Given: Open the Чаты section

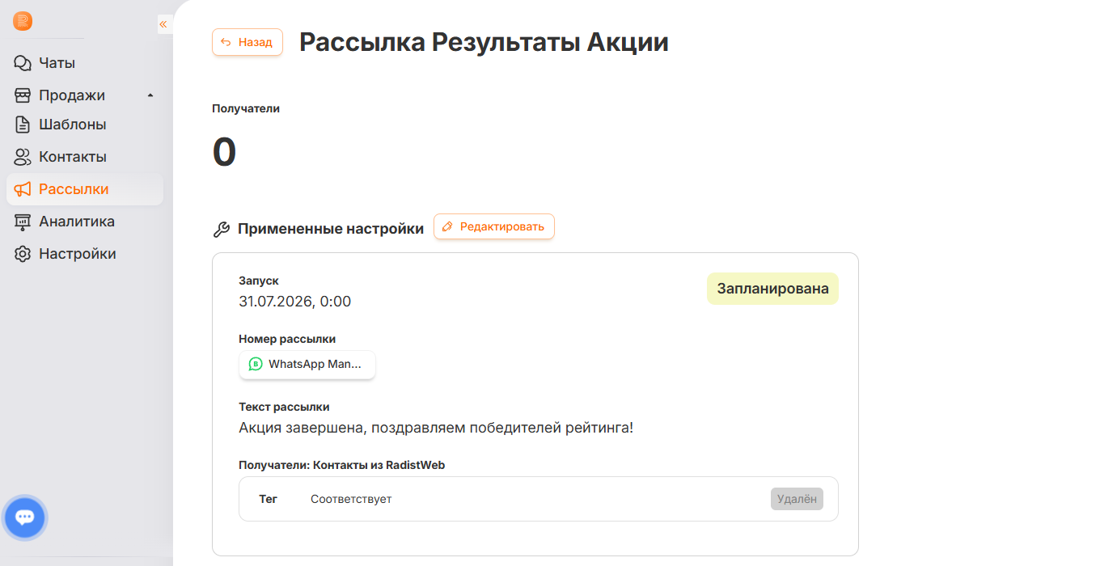Looking at the screenshot, I should click(57, 63).
